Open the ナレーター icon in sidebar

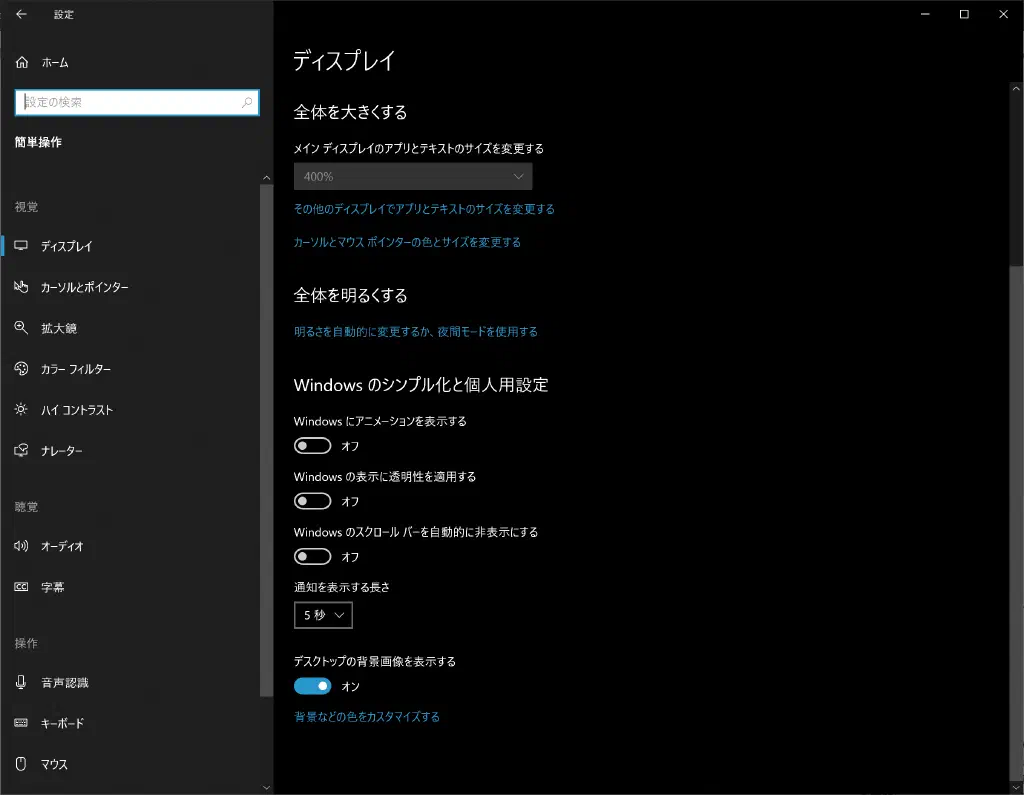tap(22, 451)
